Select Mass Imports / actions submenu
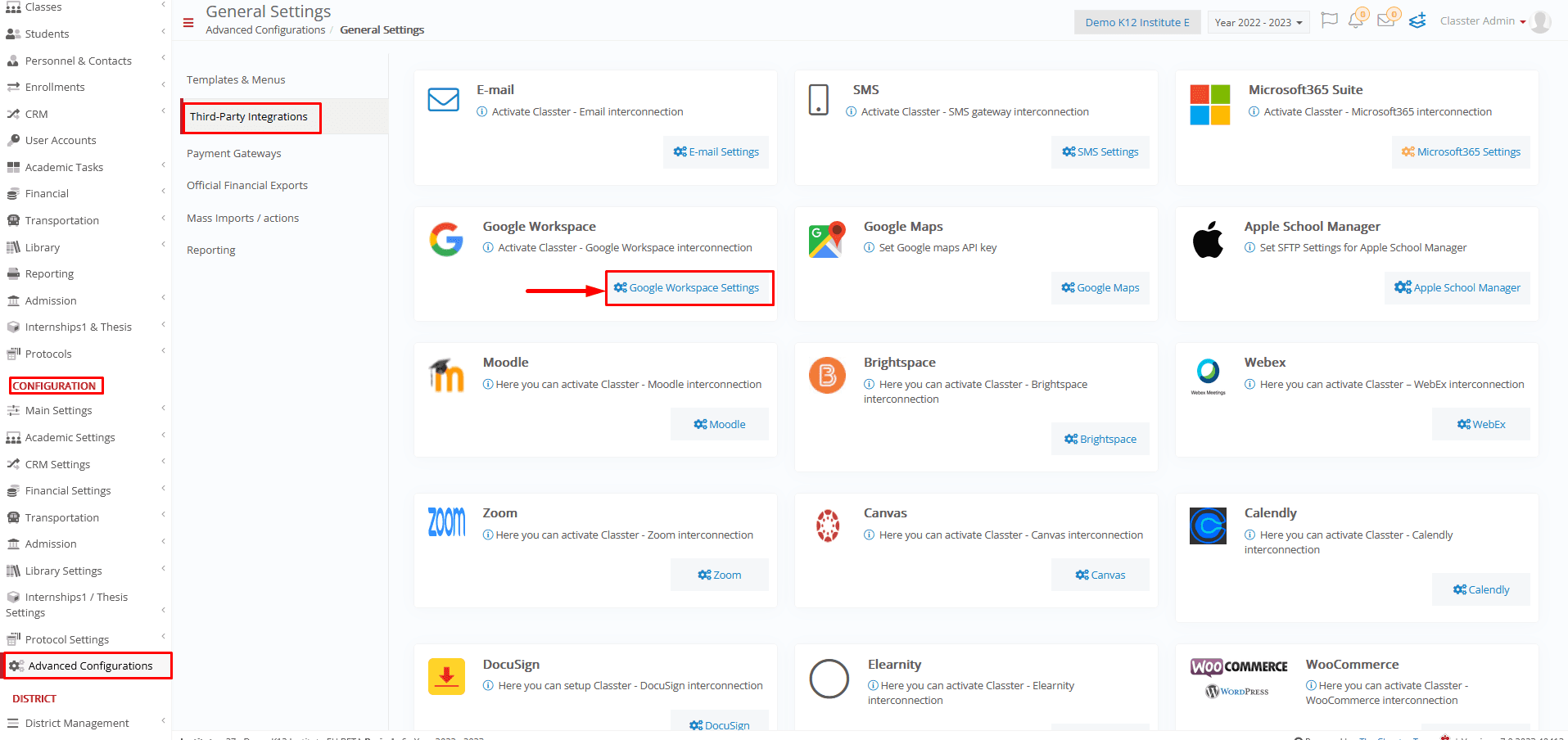This screenshot has width=1568, height=740. pyautogui.click(x=242, y=218)
